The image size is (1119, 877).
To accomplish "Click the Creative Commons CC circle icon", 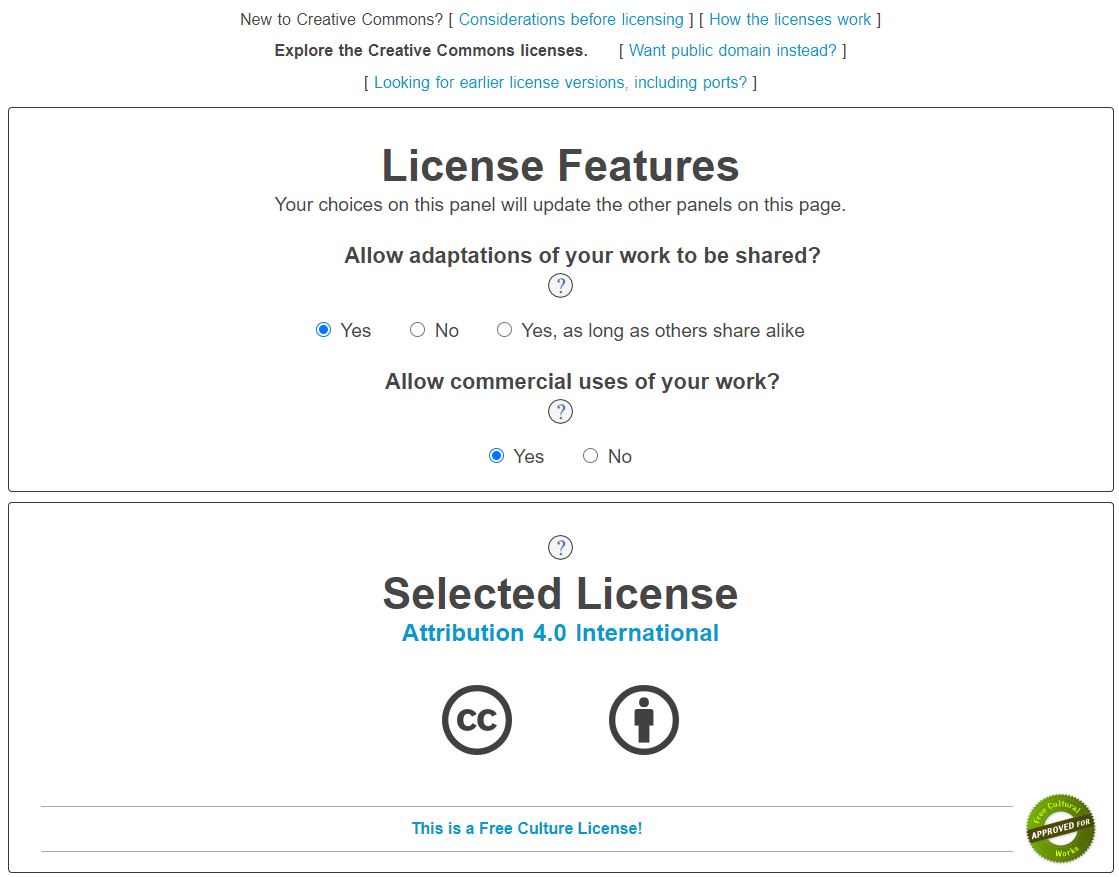I will pyautogui.click(x=477, y=719).
